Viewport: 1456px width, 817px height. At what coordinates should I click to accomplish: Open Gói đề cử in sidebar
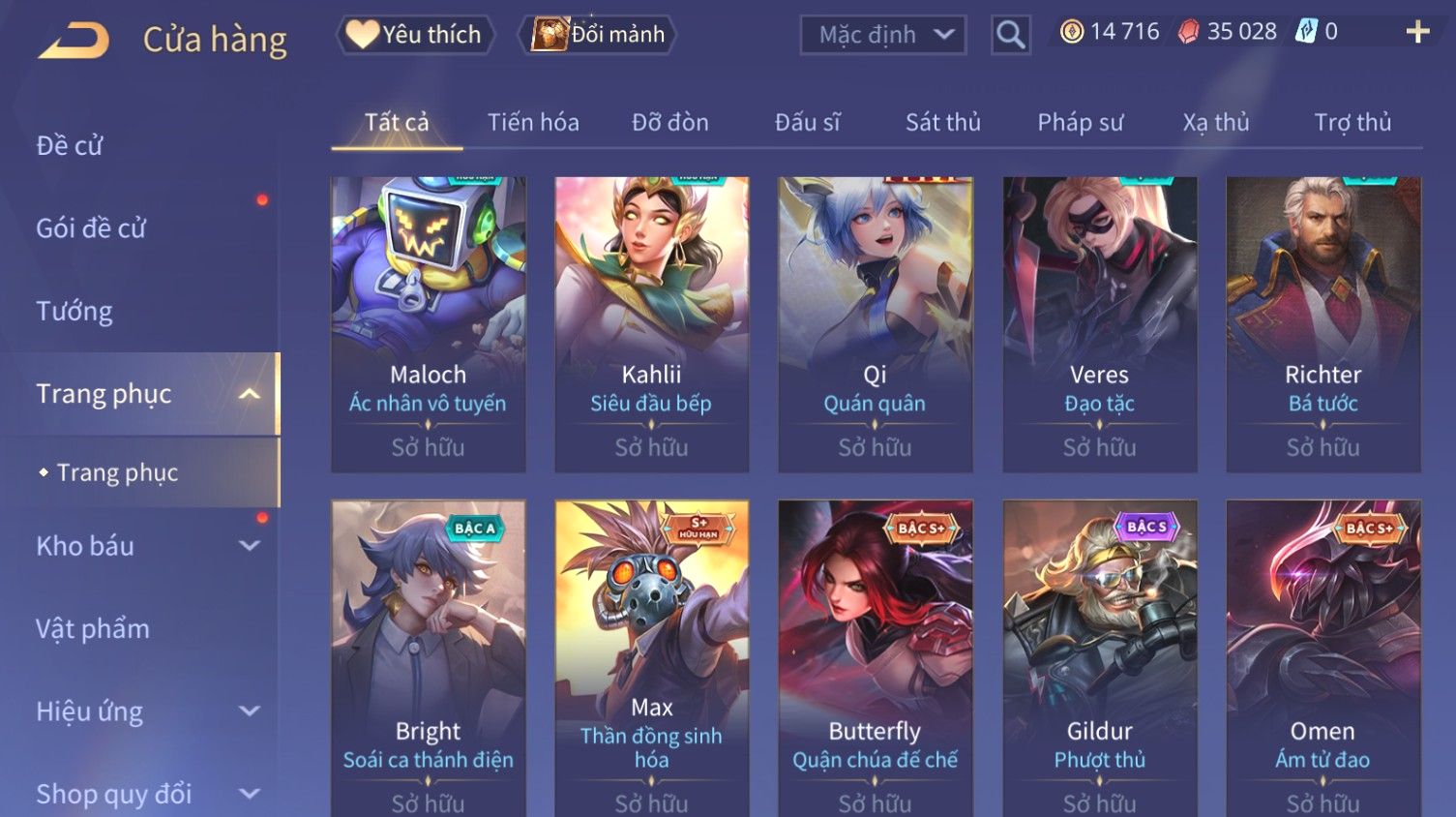coord(91,228)
